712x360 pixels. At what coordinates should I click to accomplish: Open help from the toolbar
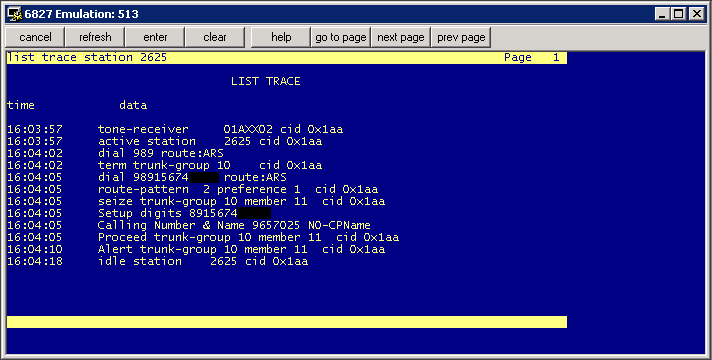281,37
